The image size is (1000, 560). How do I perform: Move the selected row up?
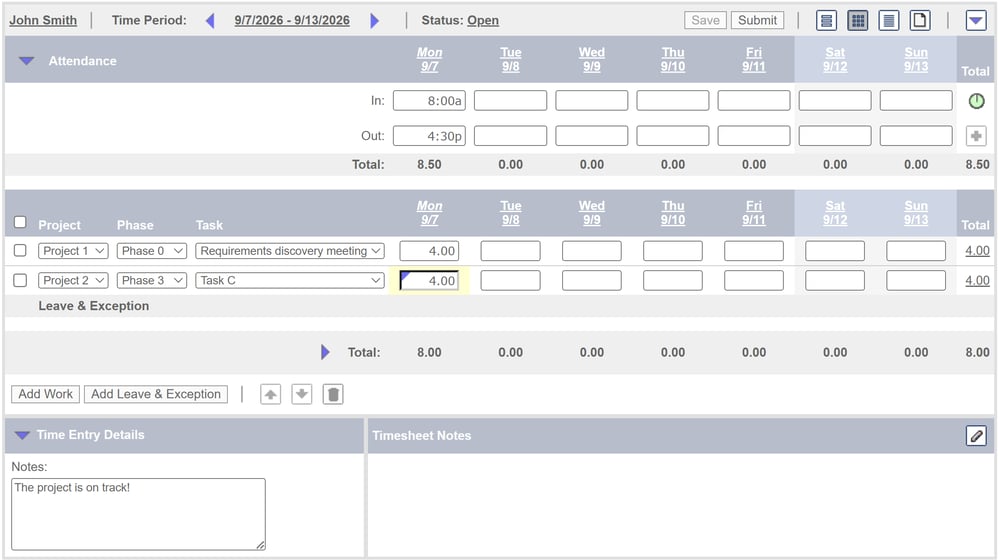pyautogui.click(x=270, y=394)
